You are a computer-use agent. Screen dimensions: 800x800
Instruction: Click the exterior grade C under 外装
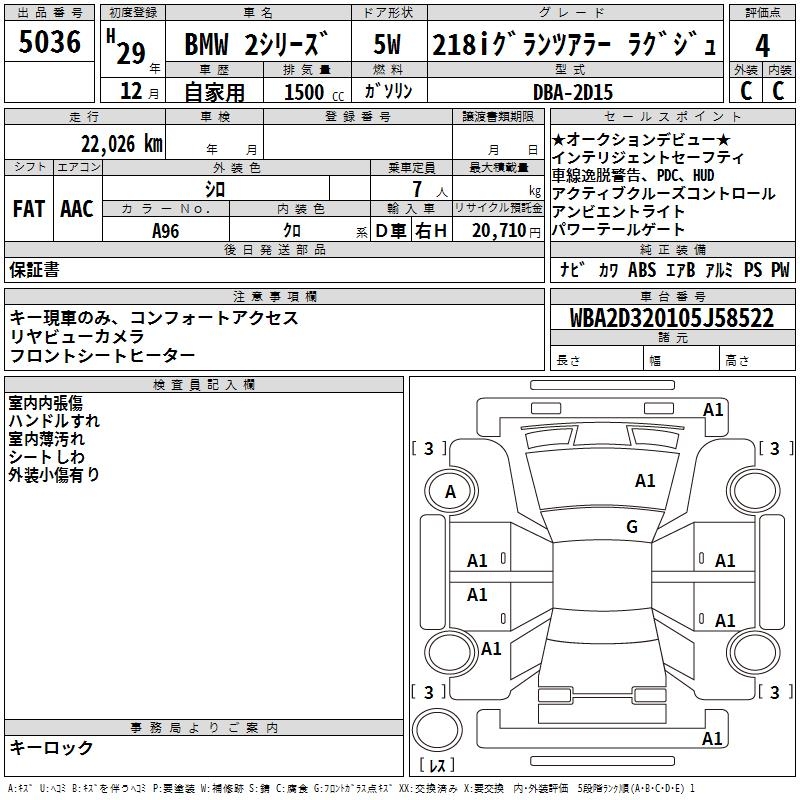point(746,91)
